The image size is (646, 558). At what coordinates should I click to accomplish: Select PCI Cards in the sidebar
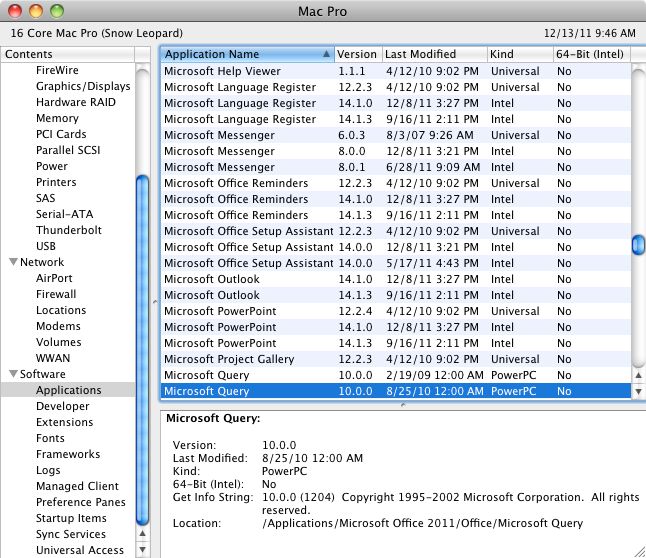(61, 134)
